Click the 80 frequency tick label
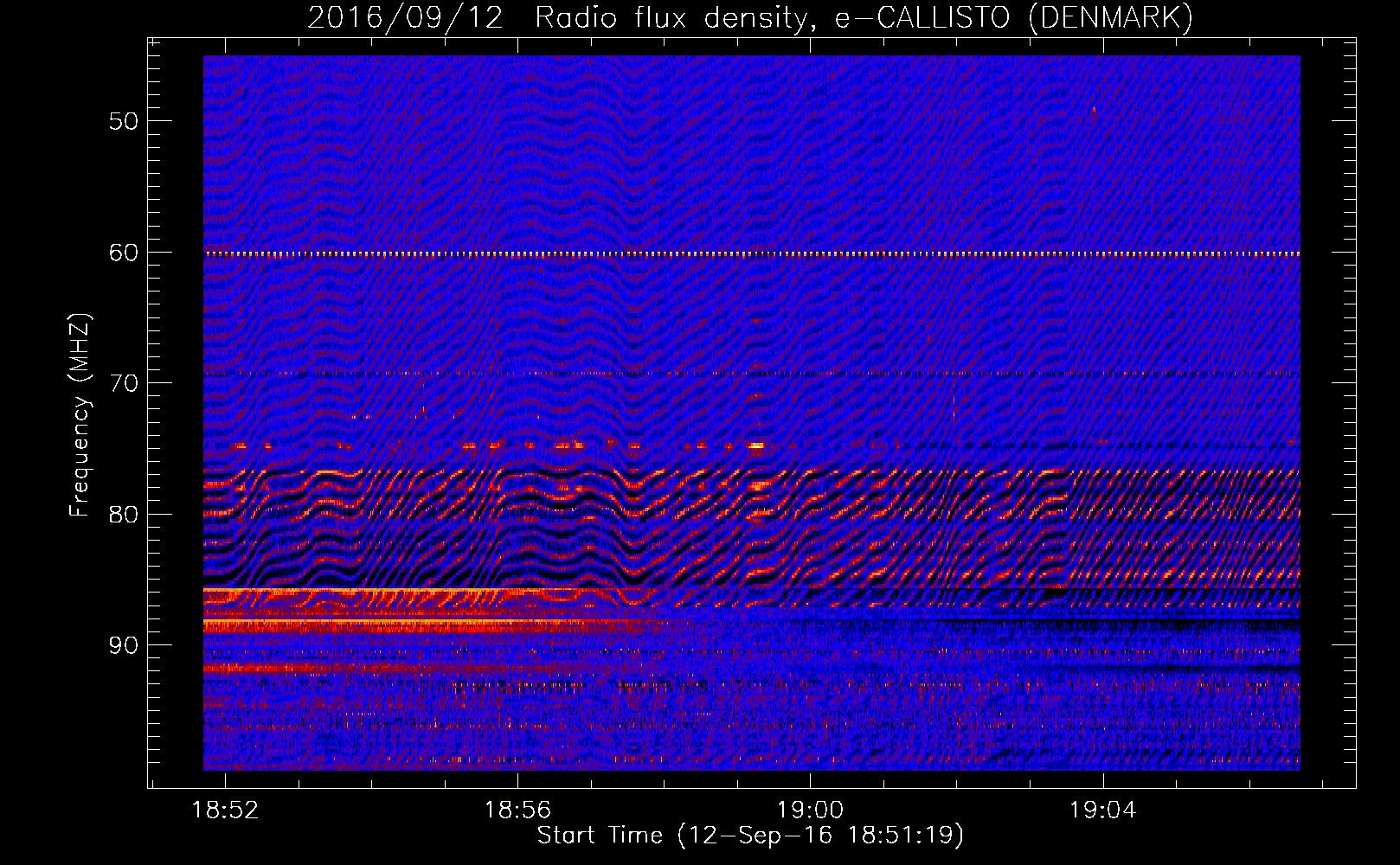 click(124, 514)
